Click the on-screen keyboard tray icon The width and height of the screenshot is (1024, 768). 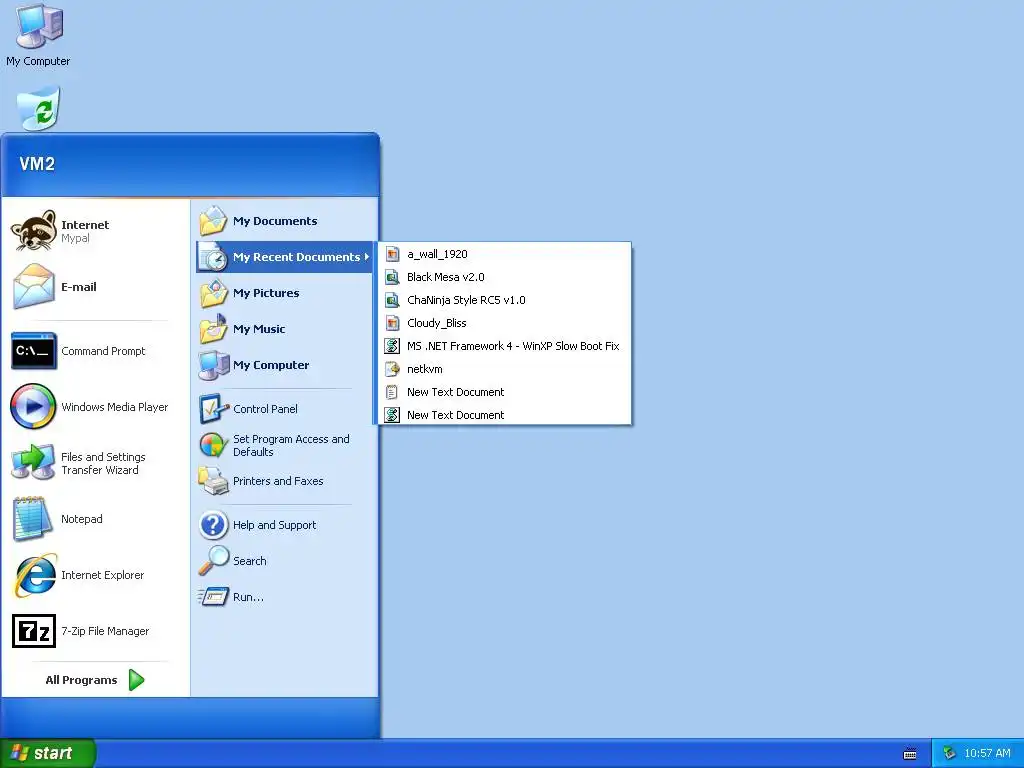coord(910,754)
